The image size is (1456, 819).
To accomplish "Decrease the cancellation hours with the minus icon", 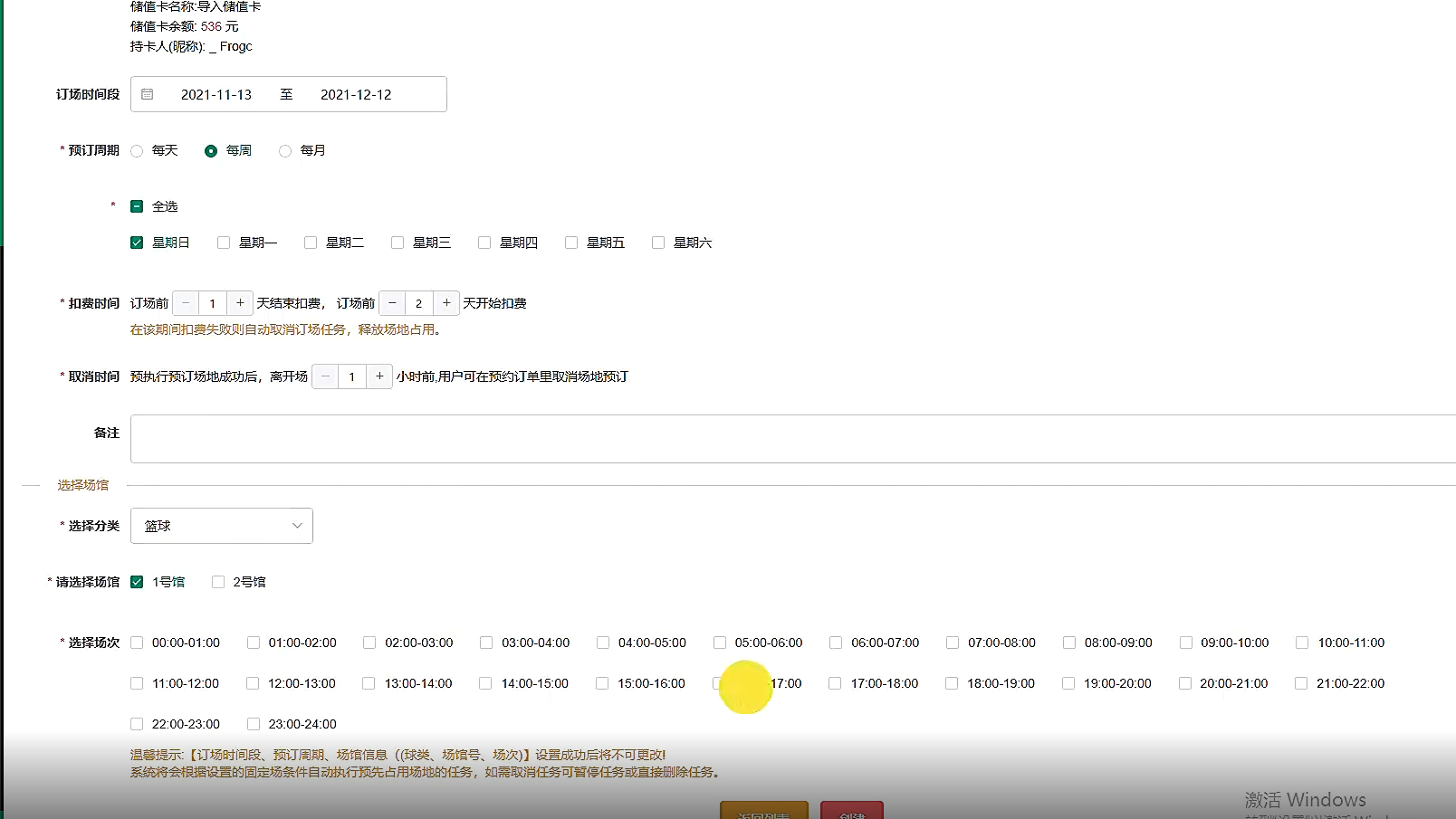I will [x=324, y=376].
